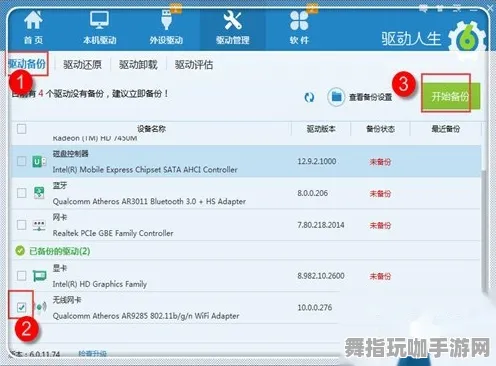Check the Realtek PCIe GBE checkbox
This screenshot has height=366, width=496.
pyautogui.click(x=22, y=225)
